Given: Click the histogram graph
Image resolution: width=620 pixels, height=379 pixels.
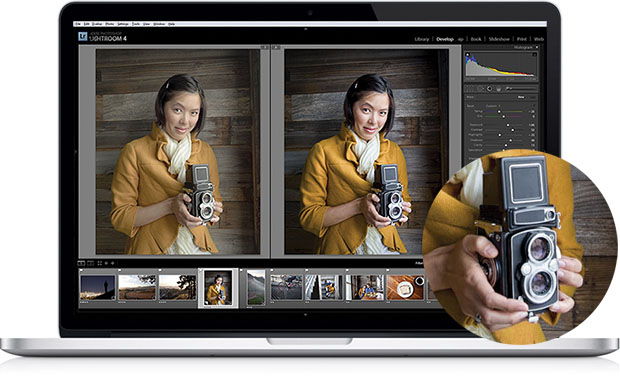Looking at the screenshot, I should 501,64.
